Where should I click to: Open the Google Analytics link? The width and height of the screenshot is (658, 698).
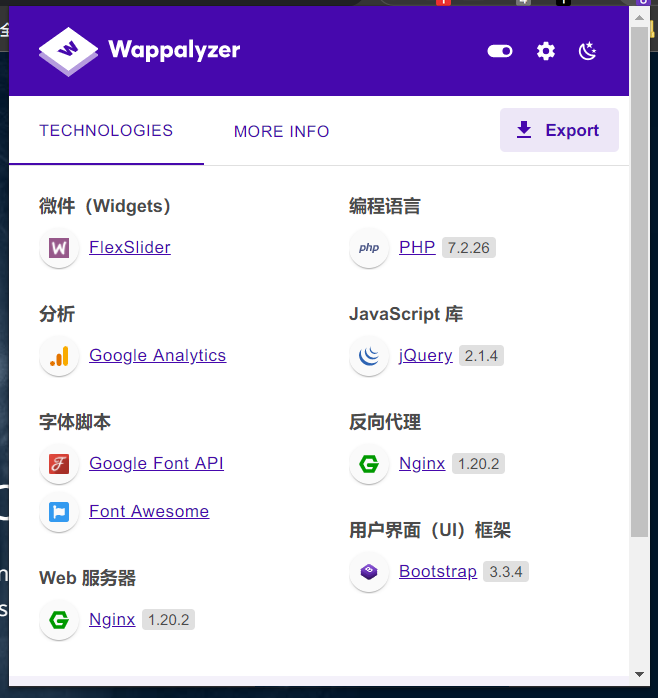point(158,356)
